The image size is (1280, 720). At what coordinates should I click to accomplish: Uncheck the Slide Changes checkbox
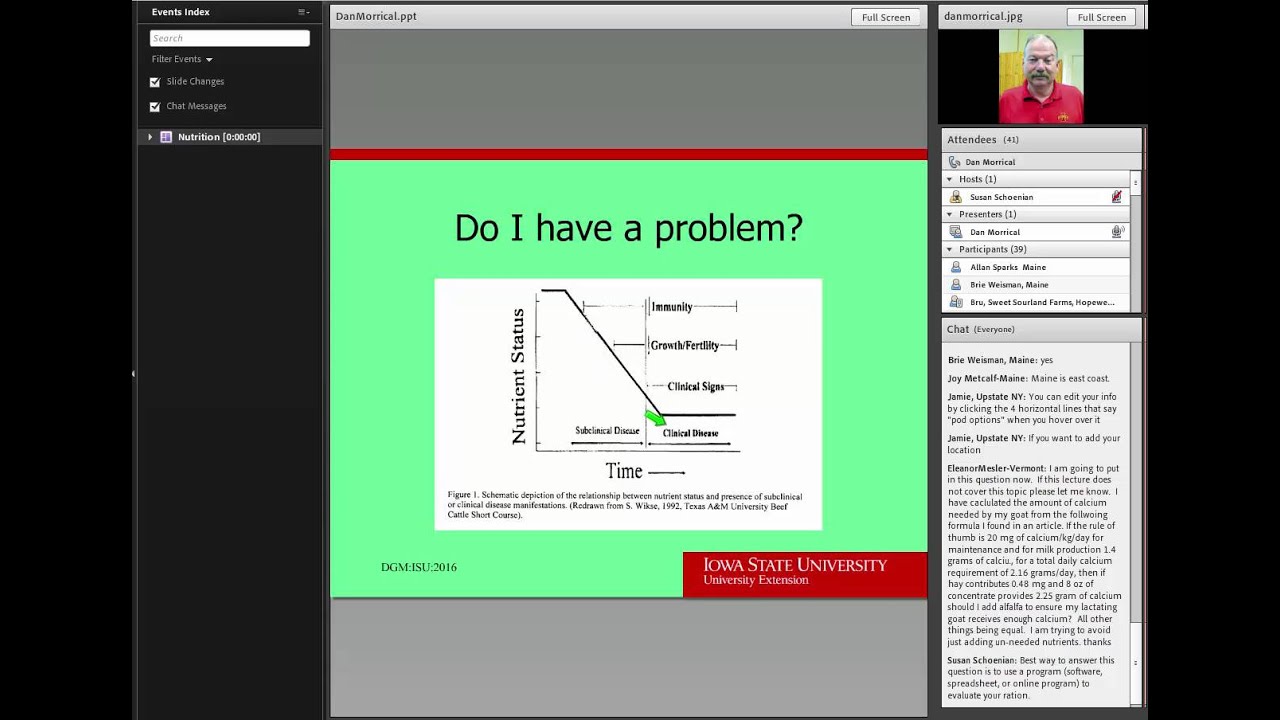[x=155, y=82]
